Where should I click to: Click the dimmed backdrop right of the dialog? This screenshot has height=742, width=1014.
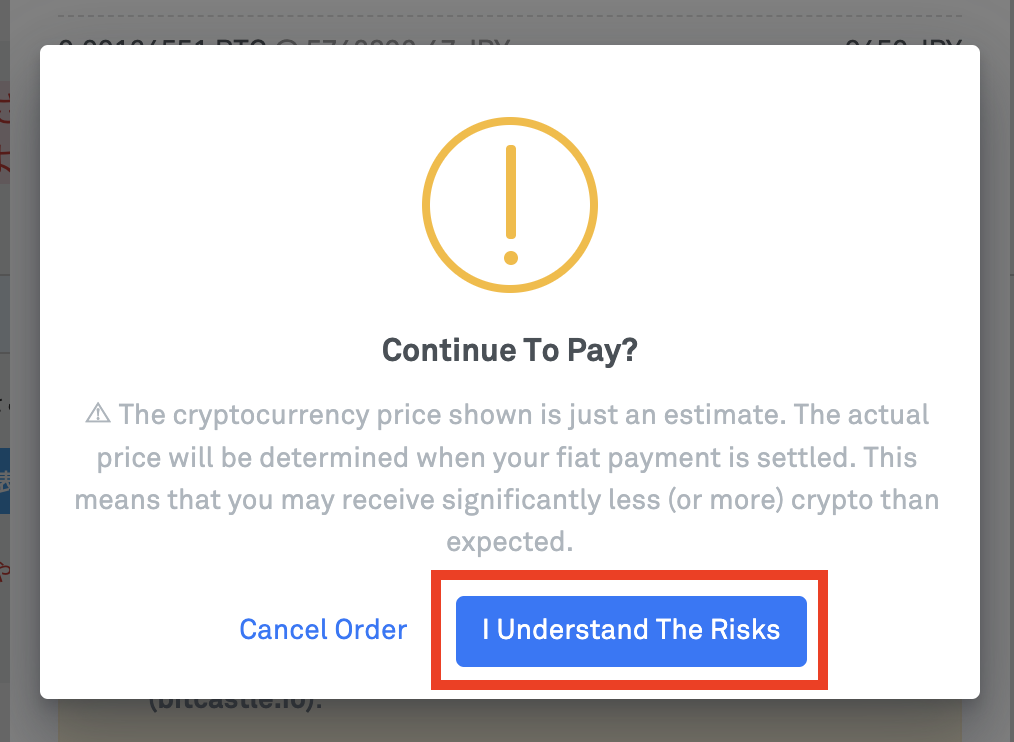pyautogui.click(x=997, y=388)
